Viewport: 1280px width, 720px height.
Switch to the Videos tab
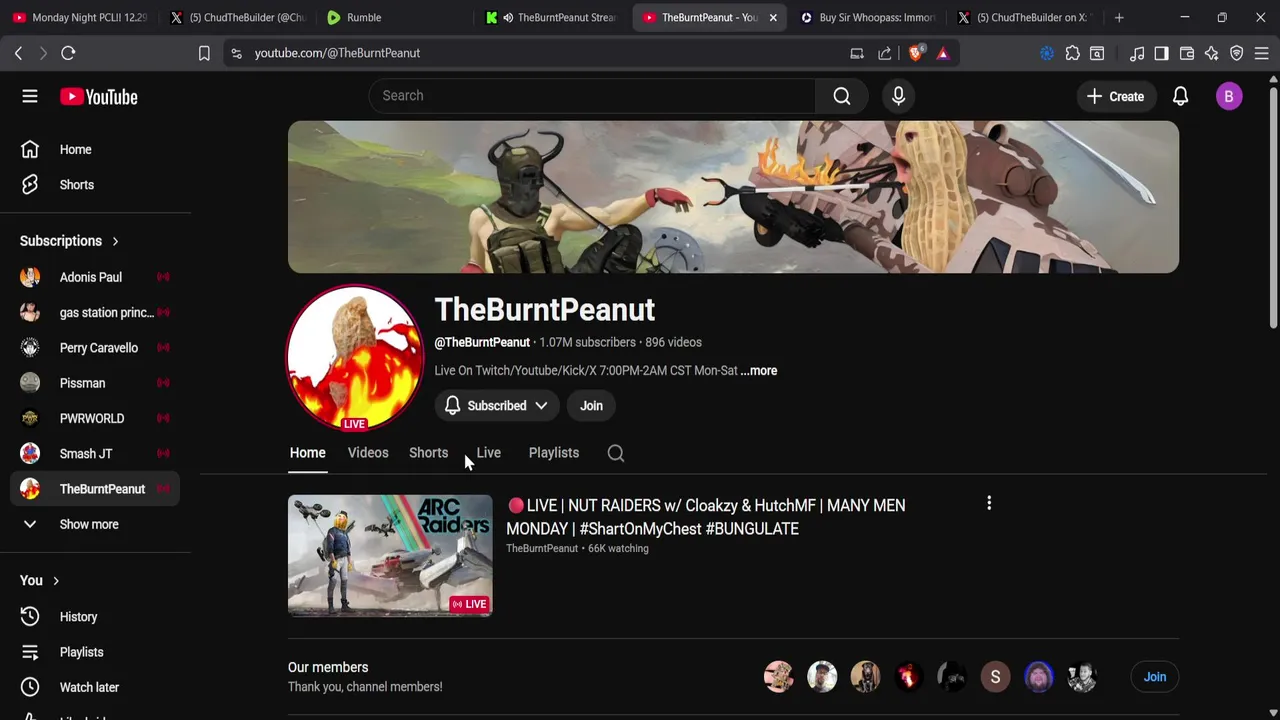point(368,453)
